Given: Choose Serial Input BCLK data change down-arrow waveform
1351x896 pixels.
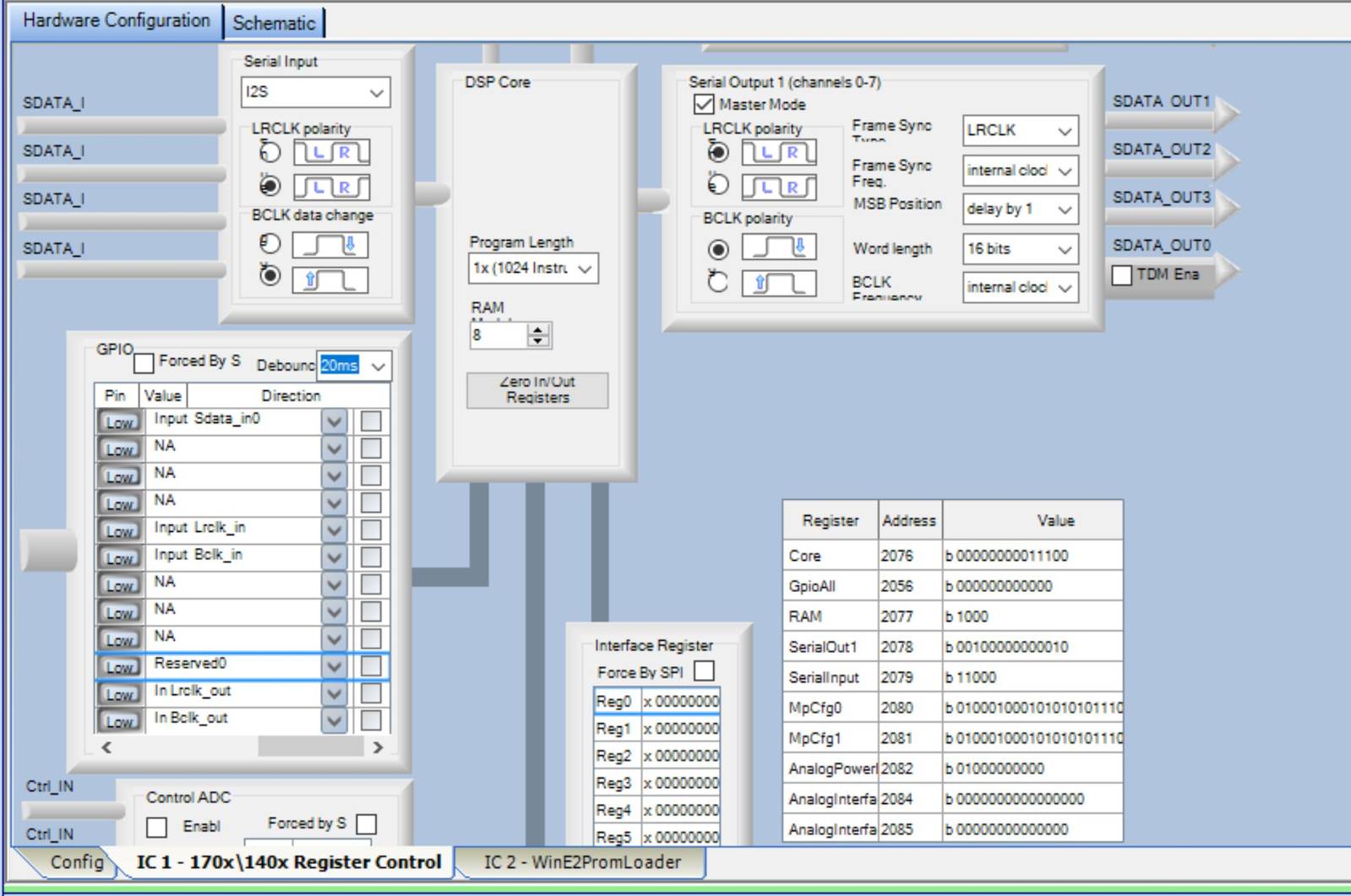Looking at the screenshot, I should pyautogui.click(x=330, y=245).
